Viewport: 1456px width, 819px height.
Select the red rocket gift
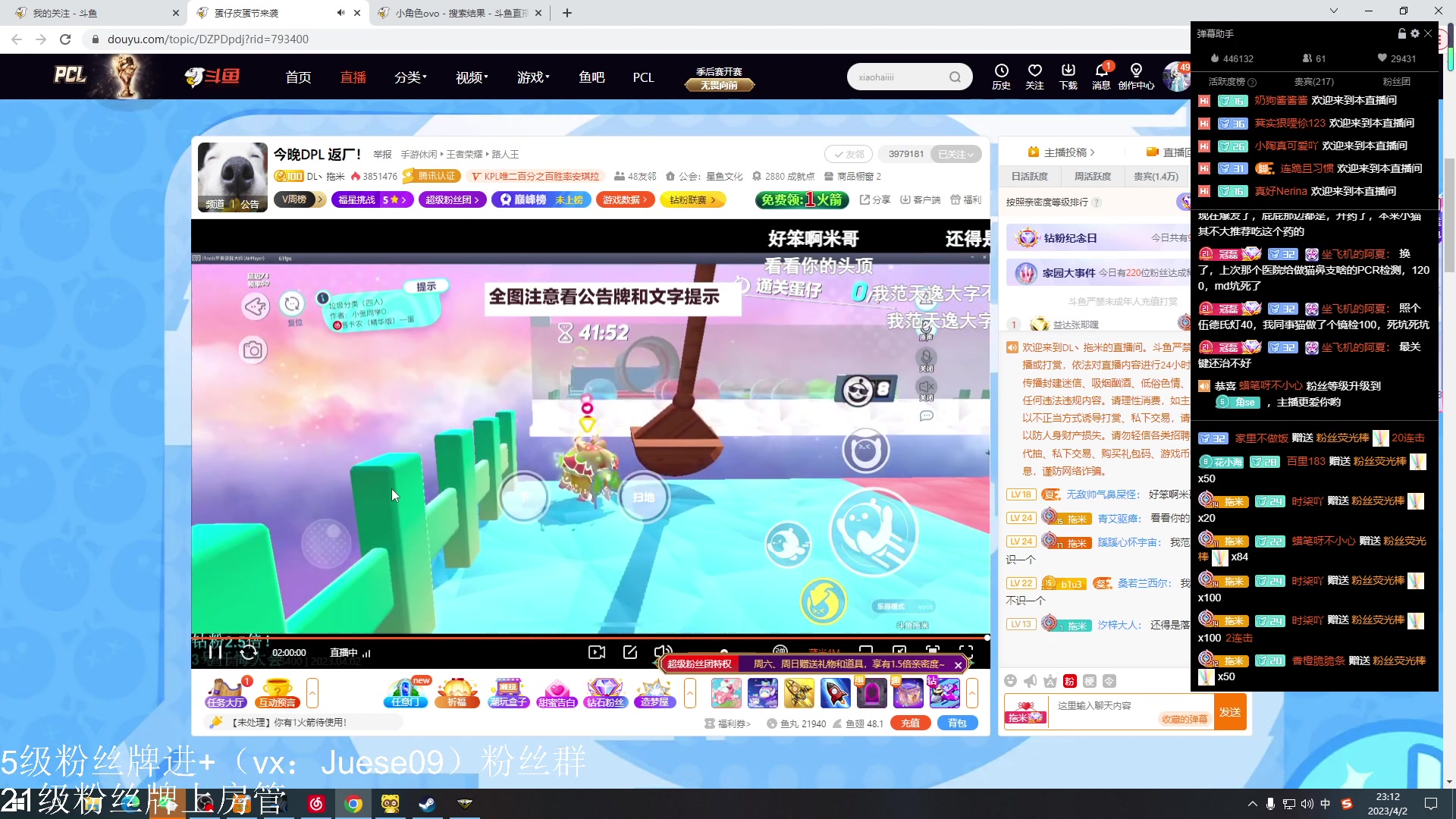(x=836, y=693)
